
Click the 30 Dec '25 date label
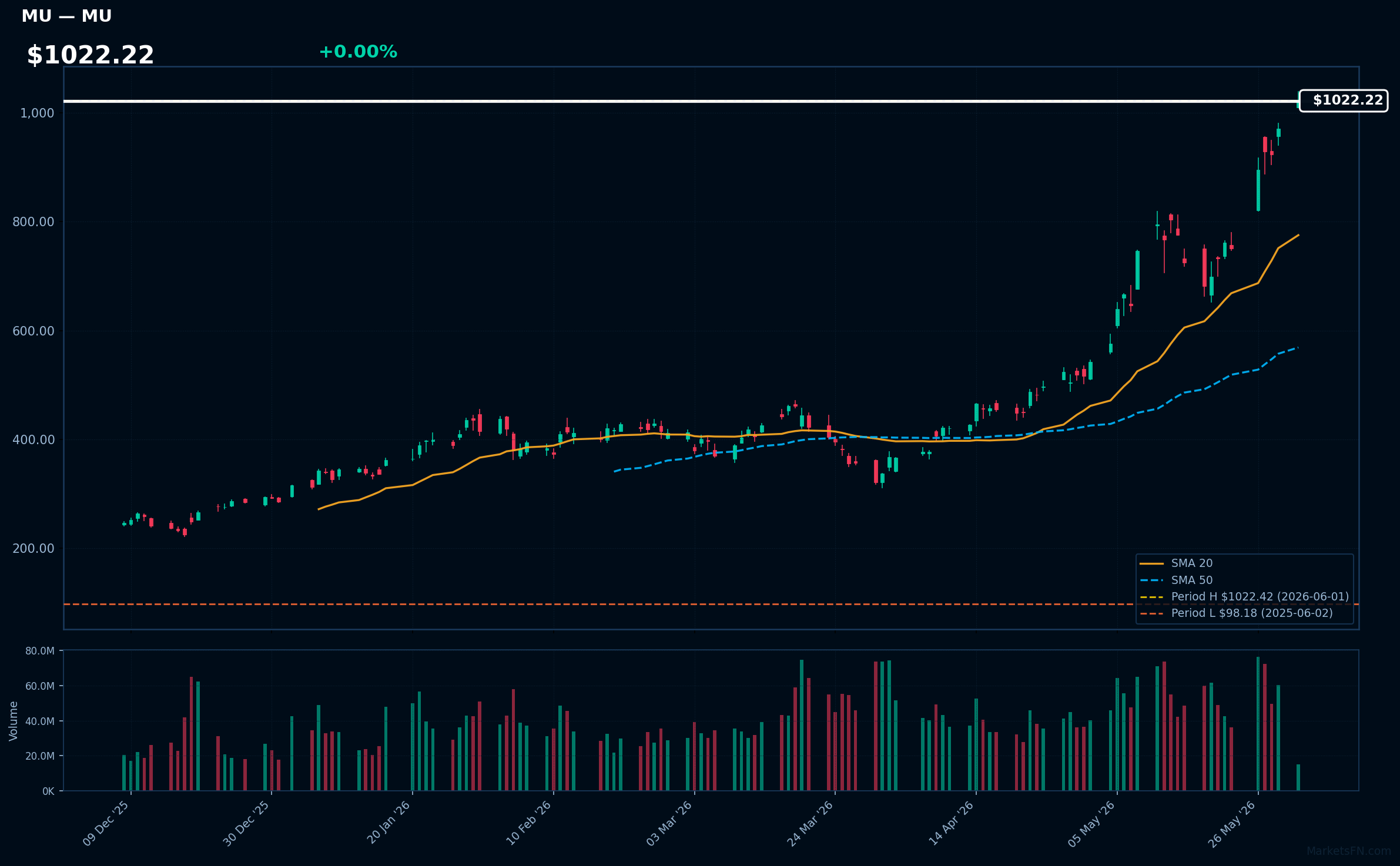246,823
